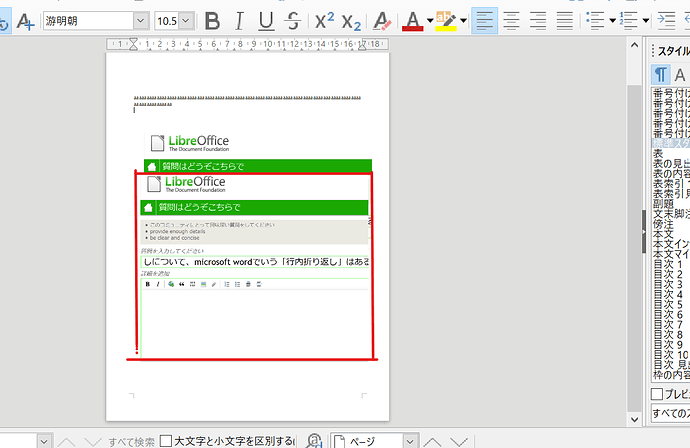Toggle unordered bullet list
The width and height of the screenshot is (690, 448).
pos(595,21)
